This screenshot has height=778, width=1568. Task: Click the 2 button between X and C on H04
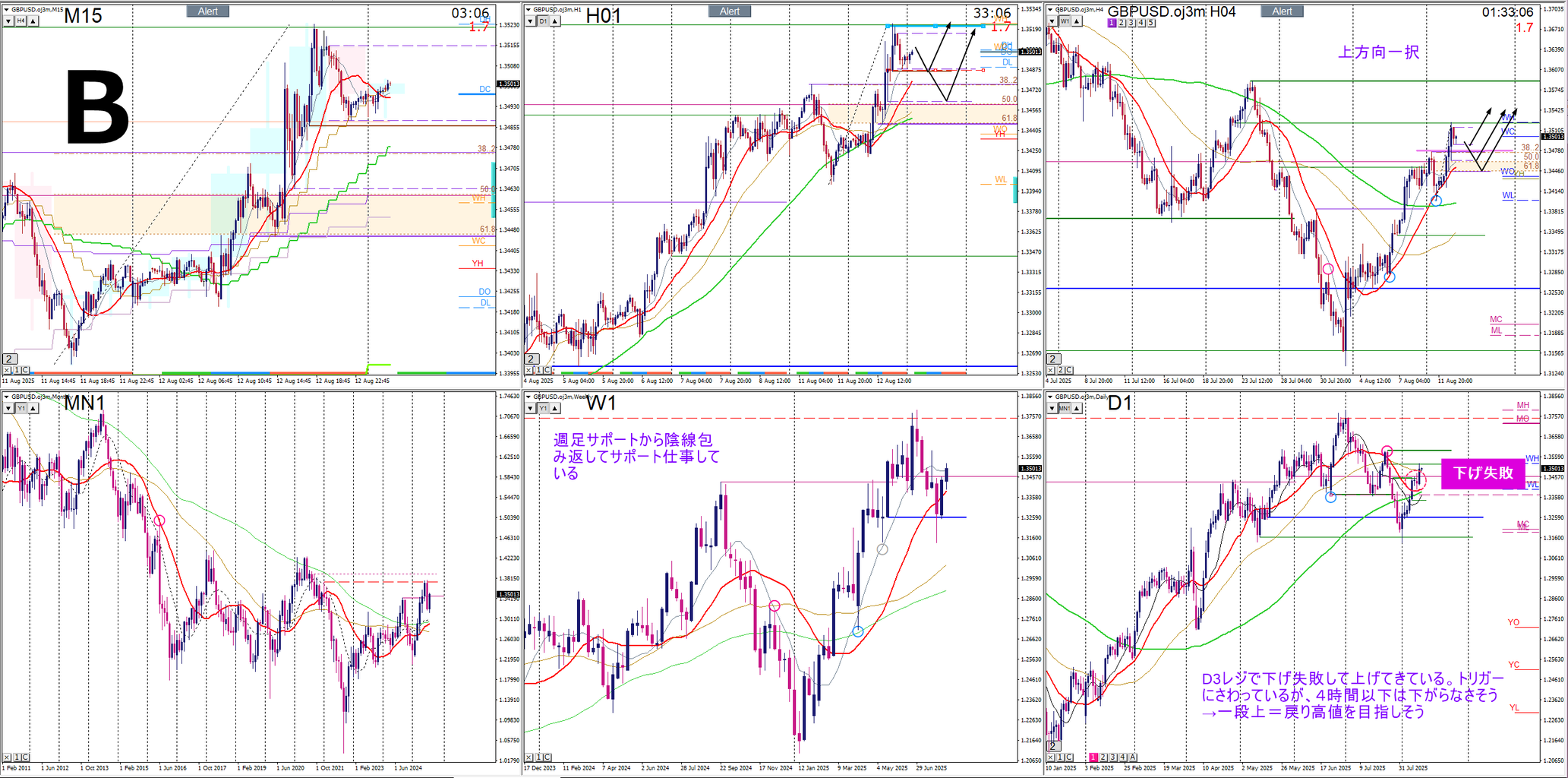(x=1062, y=370)
